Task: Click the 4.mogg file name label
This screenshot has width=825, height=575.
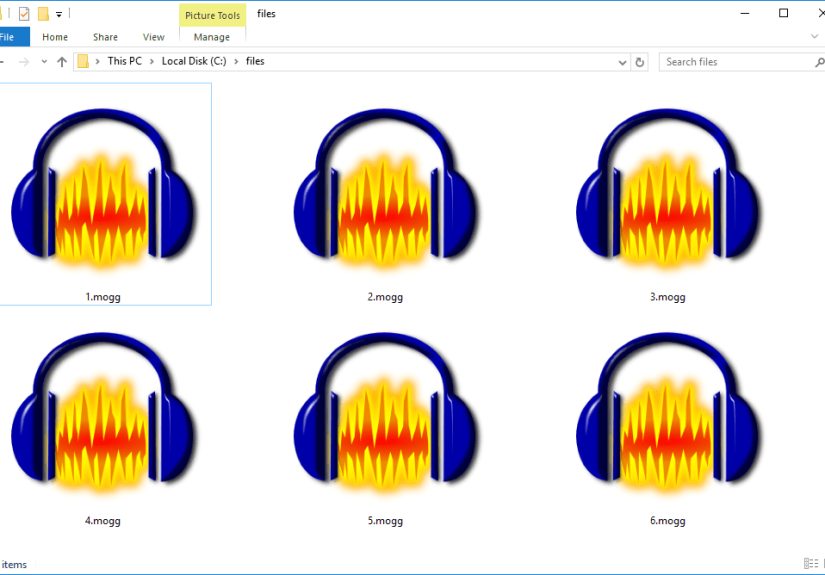Action: point(103,521)
